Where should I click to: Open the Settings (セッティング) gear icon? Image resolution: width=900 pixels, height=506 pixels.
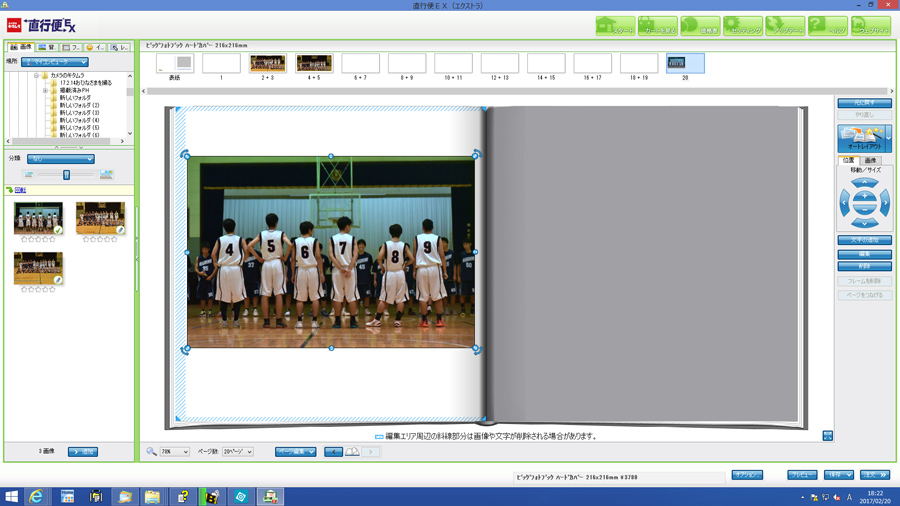point(743,26)
